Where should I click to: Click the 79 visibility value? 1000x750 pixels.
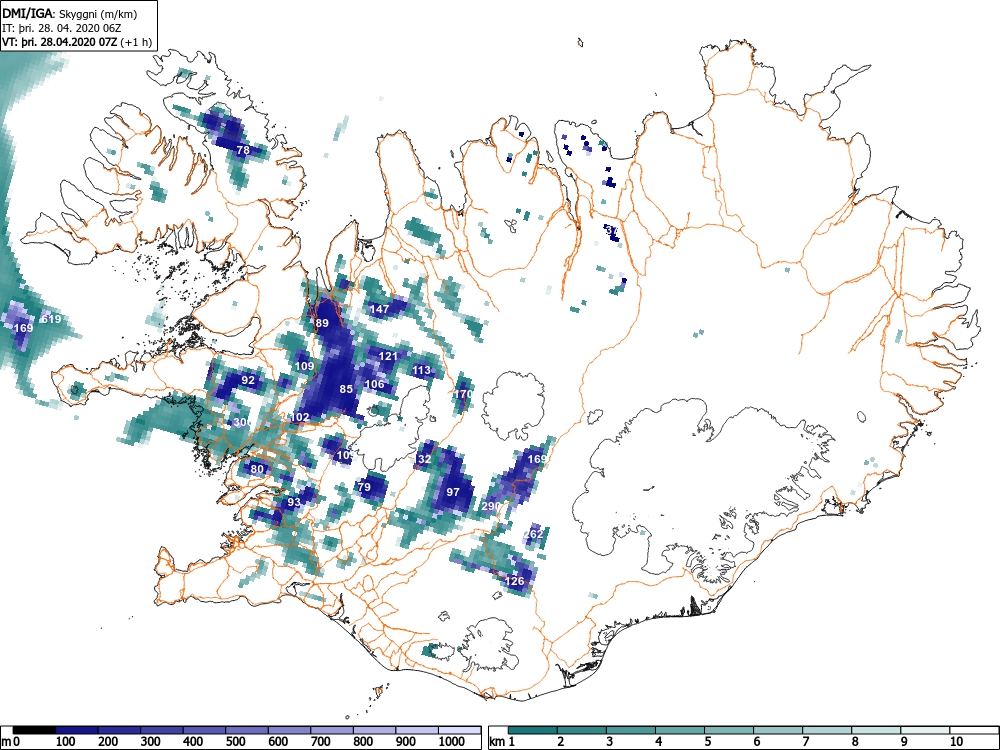pyautogui.click(x=364, y=487)
